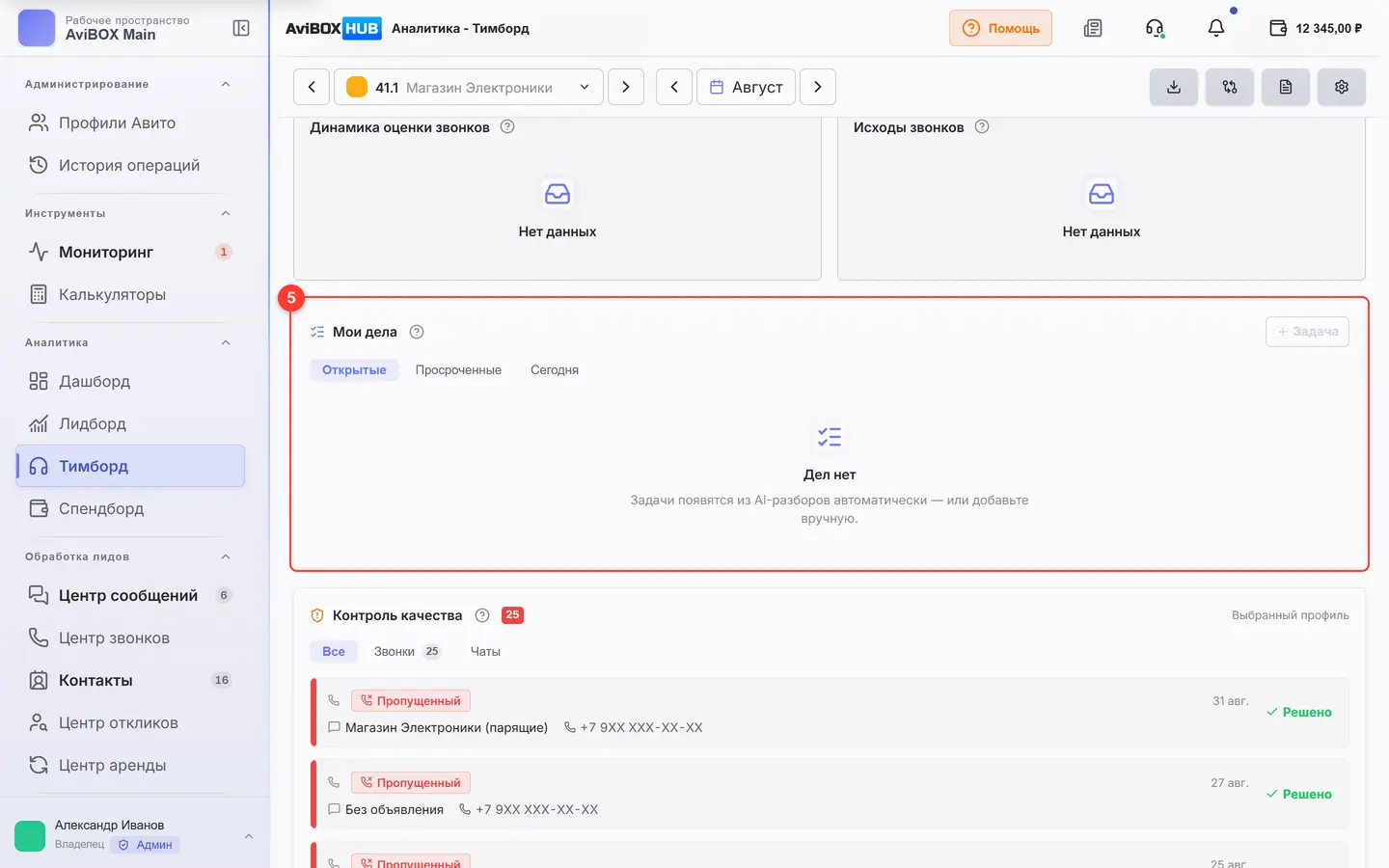
Task: Open help tooltip for Динамика оценки звонков
Action: click(x=507, y=126)
